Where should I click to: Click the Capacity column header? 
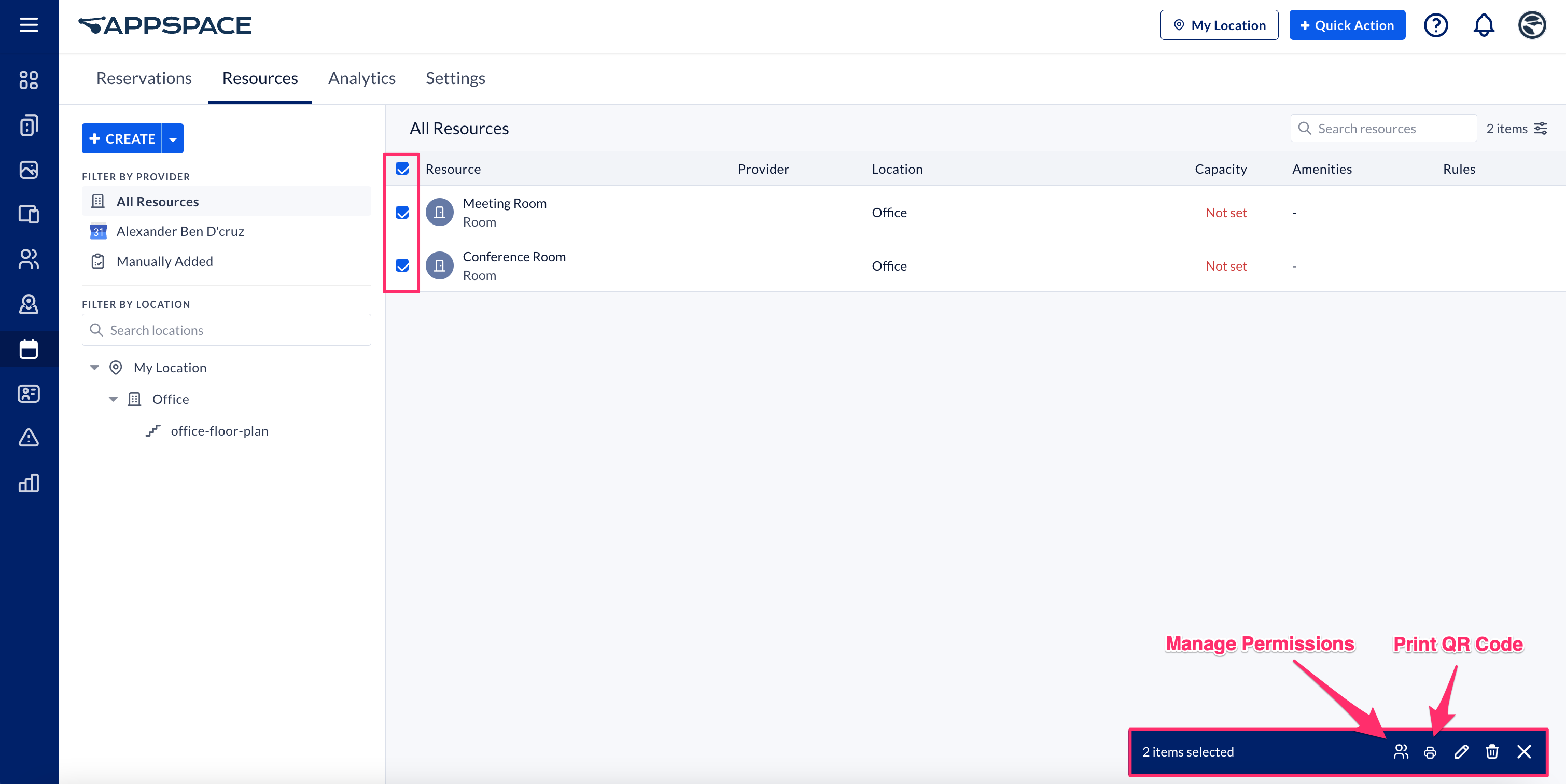[x=1221, y=169]
